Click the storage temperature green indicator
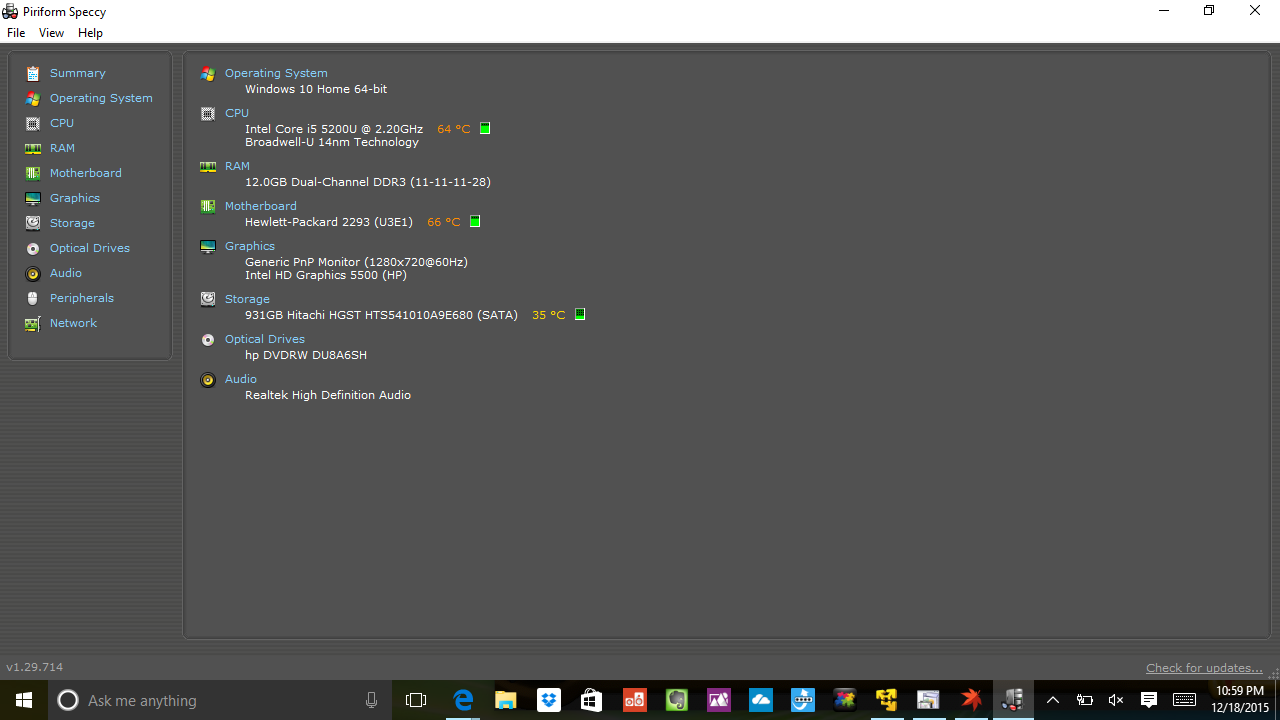This screenshot has width=1280, height=720. [580, 314]
